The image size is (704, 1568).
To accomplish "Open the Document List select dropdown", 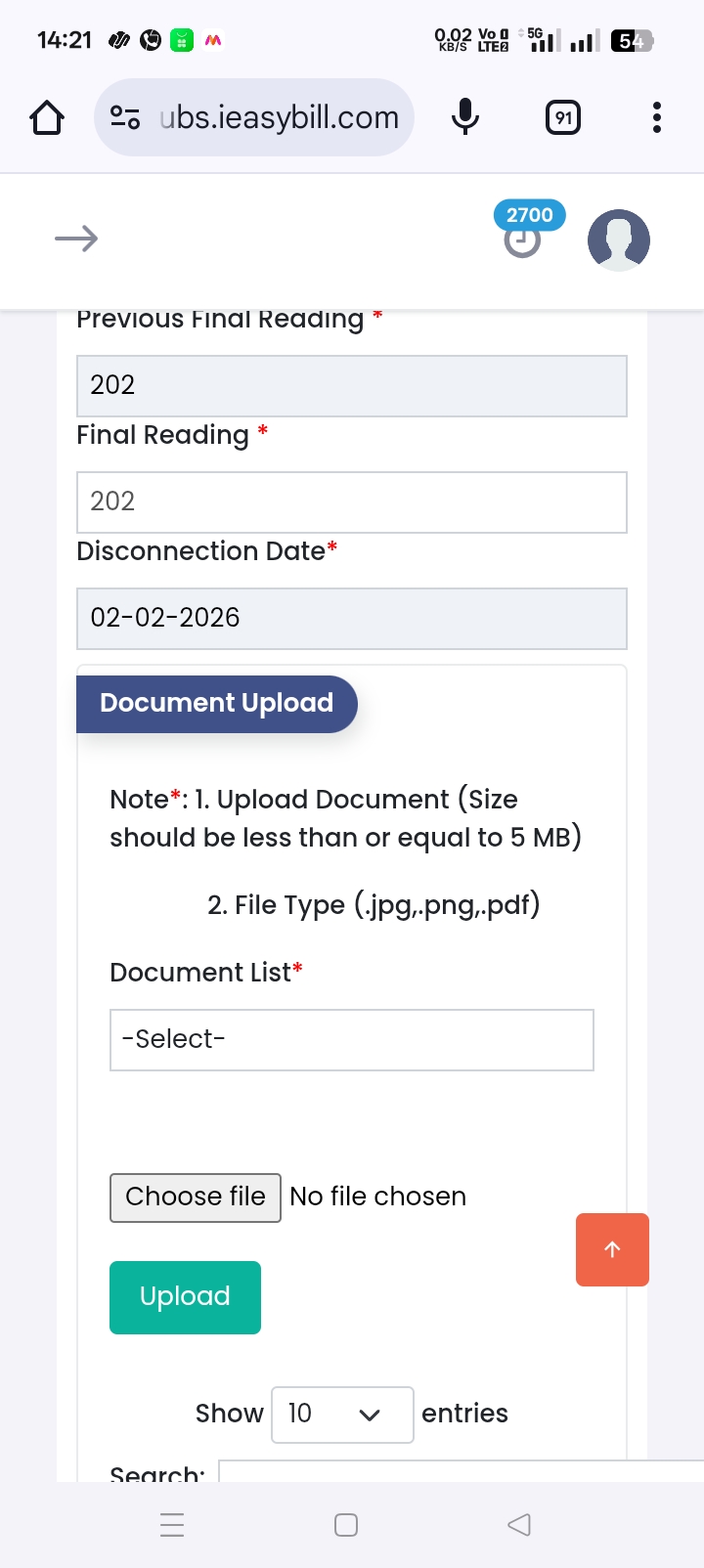I will tap(352, 1039).
